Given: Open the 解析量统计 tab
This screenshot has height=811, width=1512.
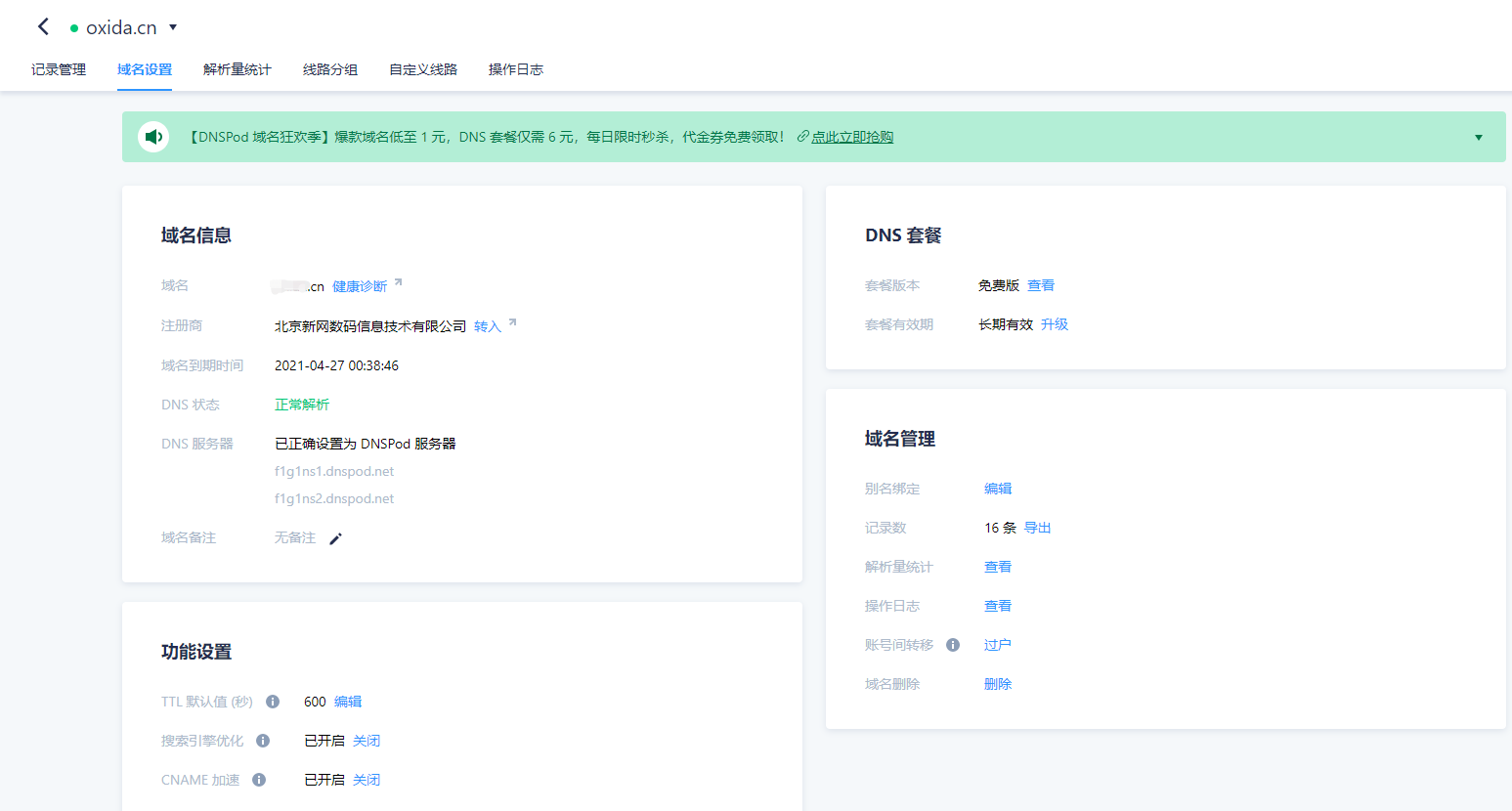Looking at the screenshot, I should [238, 69].
